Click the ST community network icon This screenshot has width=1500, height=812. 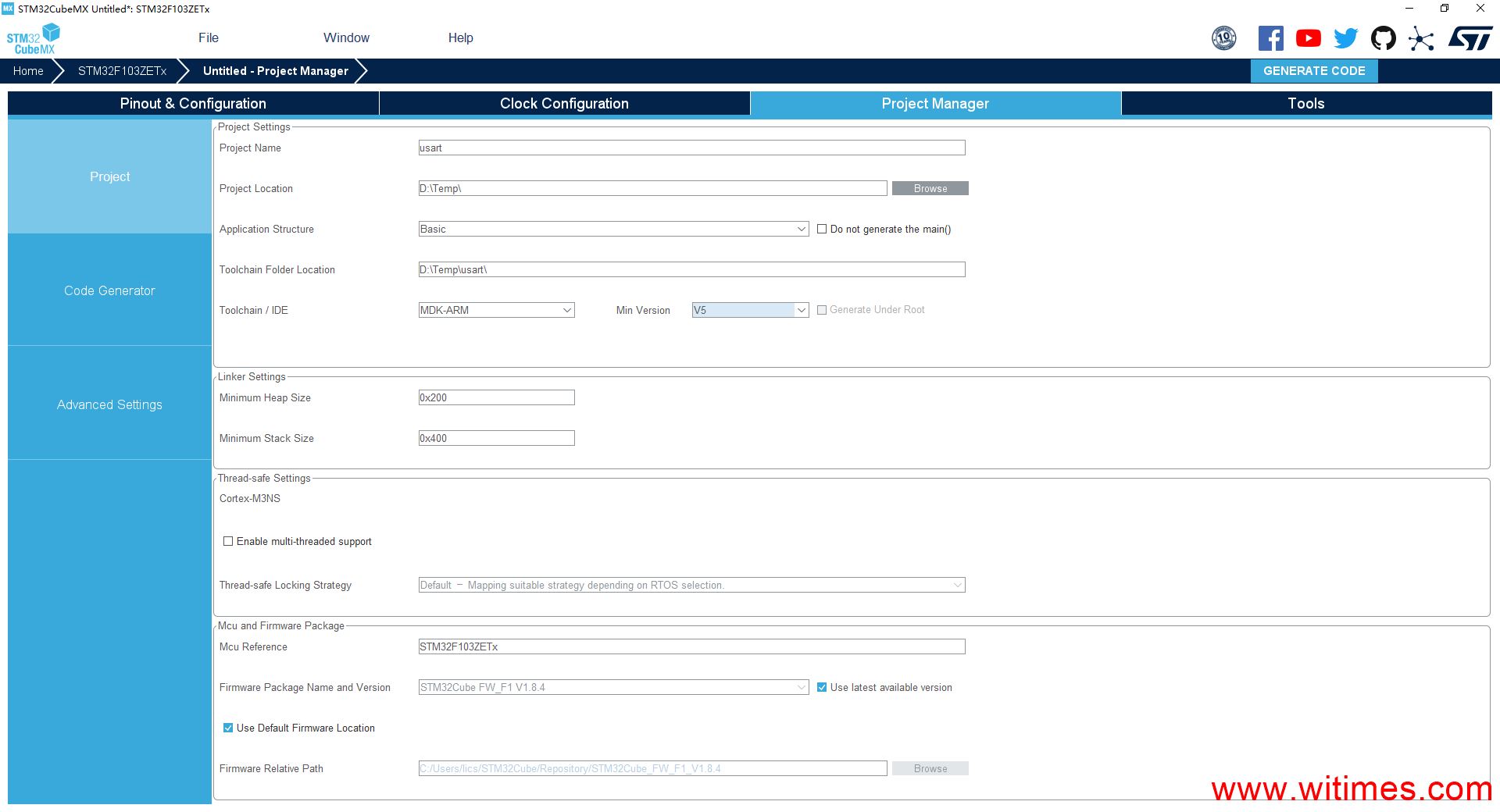(x=1421, y=38)
